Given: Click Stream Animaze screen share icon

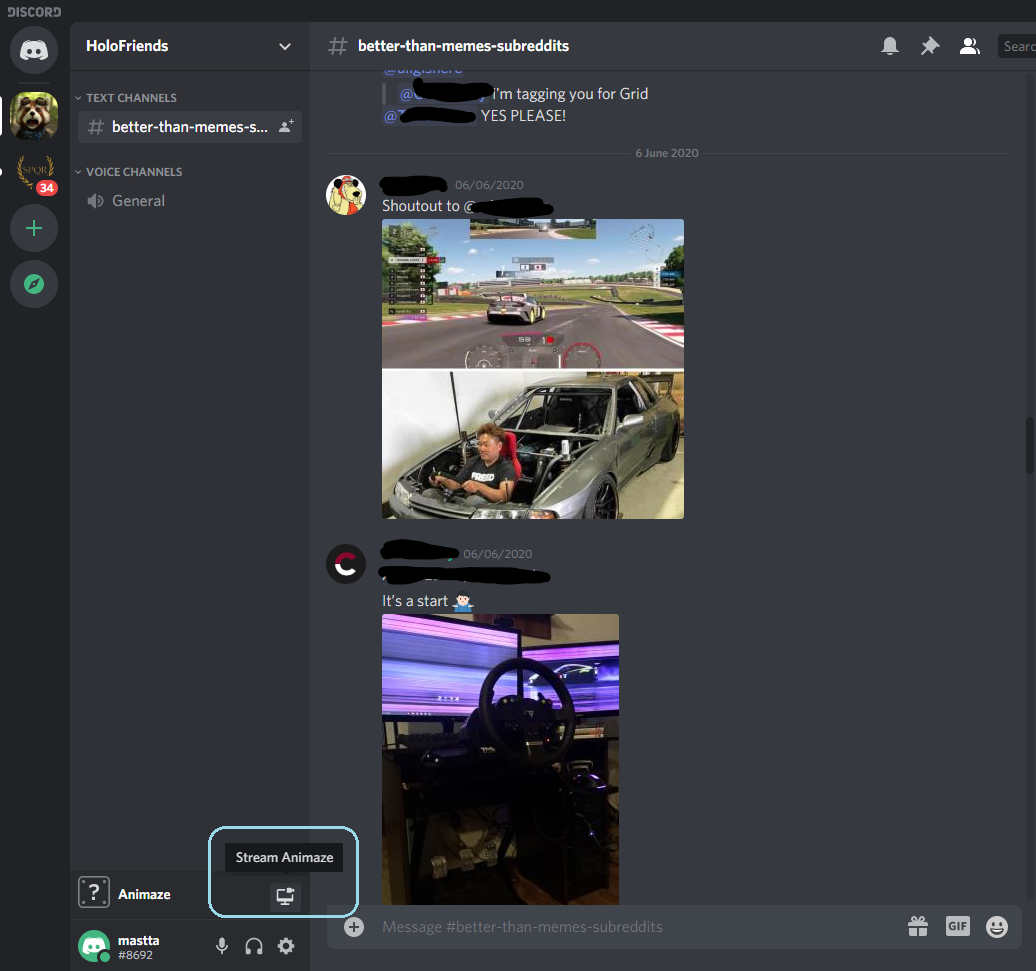Looking at the screenshot, I should pos(285,896).
